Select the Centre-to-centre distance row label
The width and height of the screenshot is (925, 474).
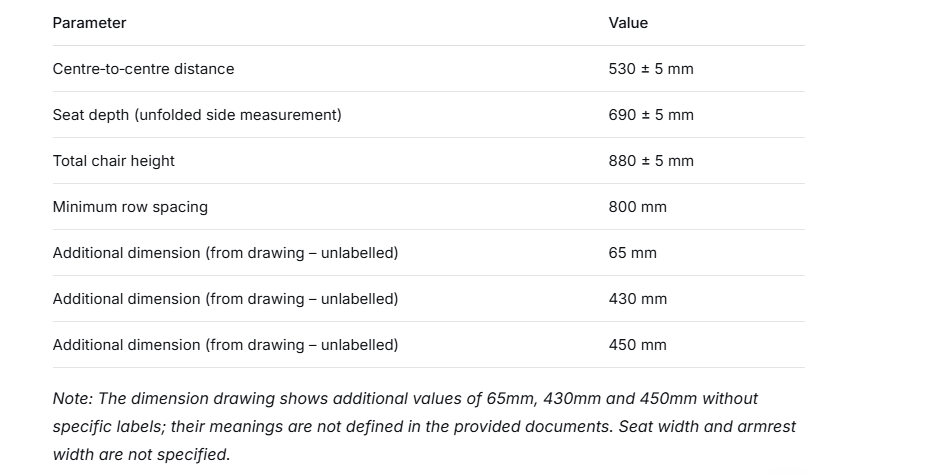click(x=143, y=69)
